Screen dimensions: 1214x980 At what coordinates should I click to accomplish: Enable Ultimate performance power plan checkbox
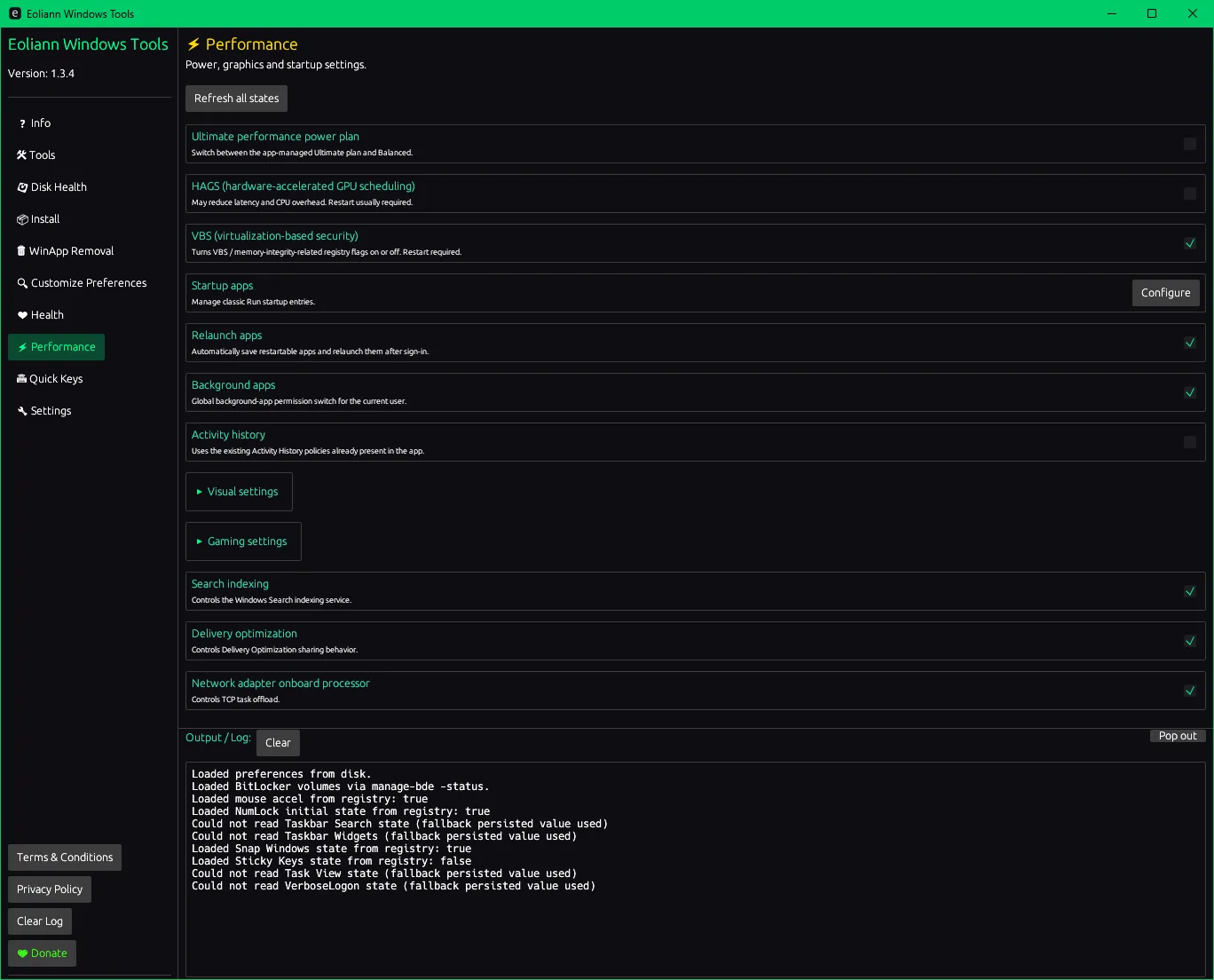click(1189, 144)
